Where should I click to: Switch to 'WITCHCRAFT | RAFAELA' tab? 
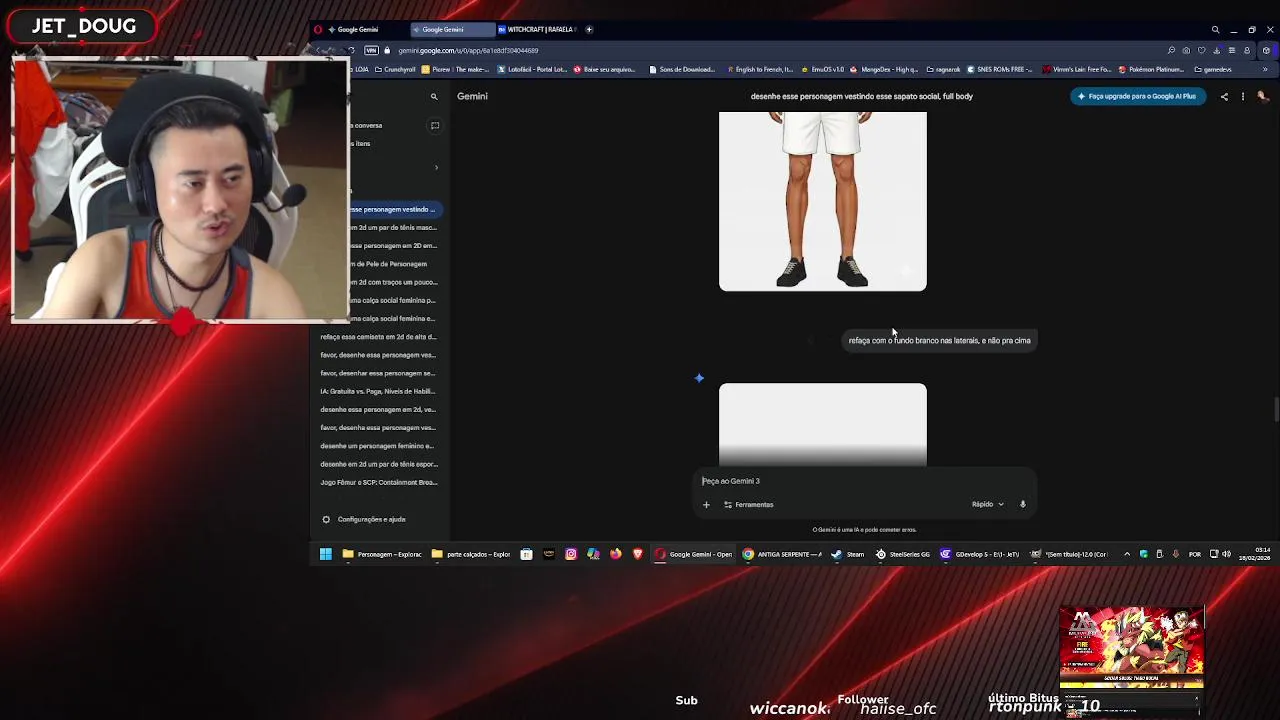537,30
